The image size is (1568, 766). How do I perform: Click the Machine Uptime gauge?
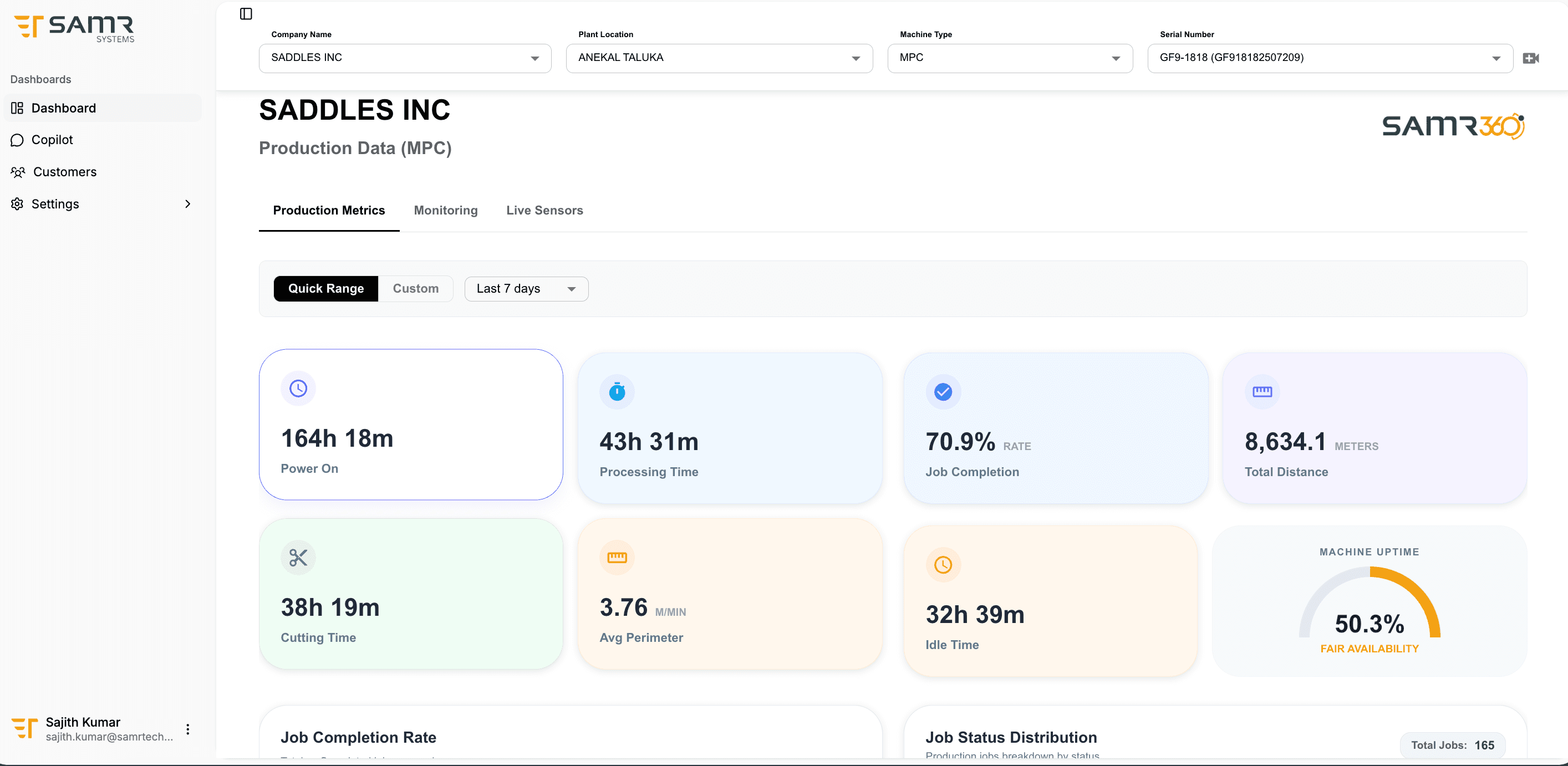[1370, 602]
